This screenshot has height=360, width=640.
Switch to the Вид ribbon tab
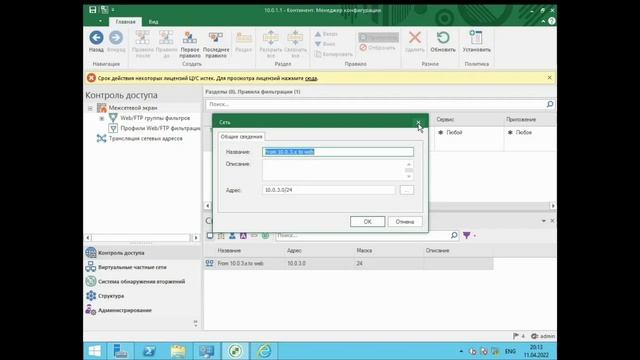(153, 22)
